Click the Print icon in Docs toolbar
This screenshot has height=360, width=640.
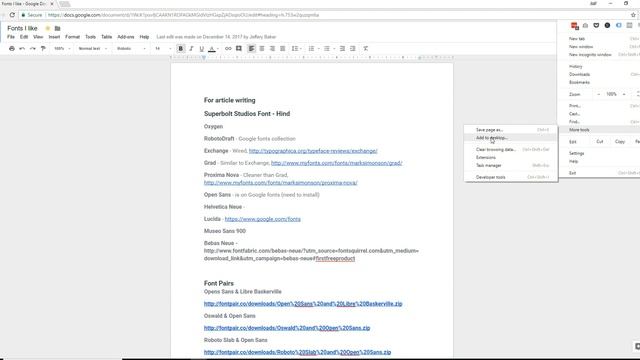coord(12,49)
